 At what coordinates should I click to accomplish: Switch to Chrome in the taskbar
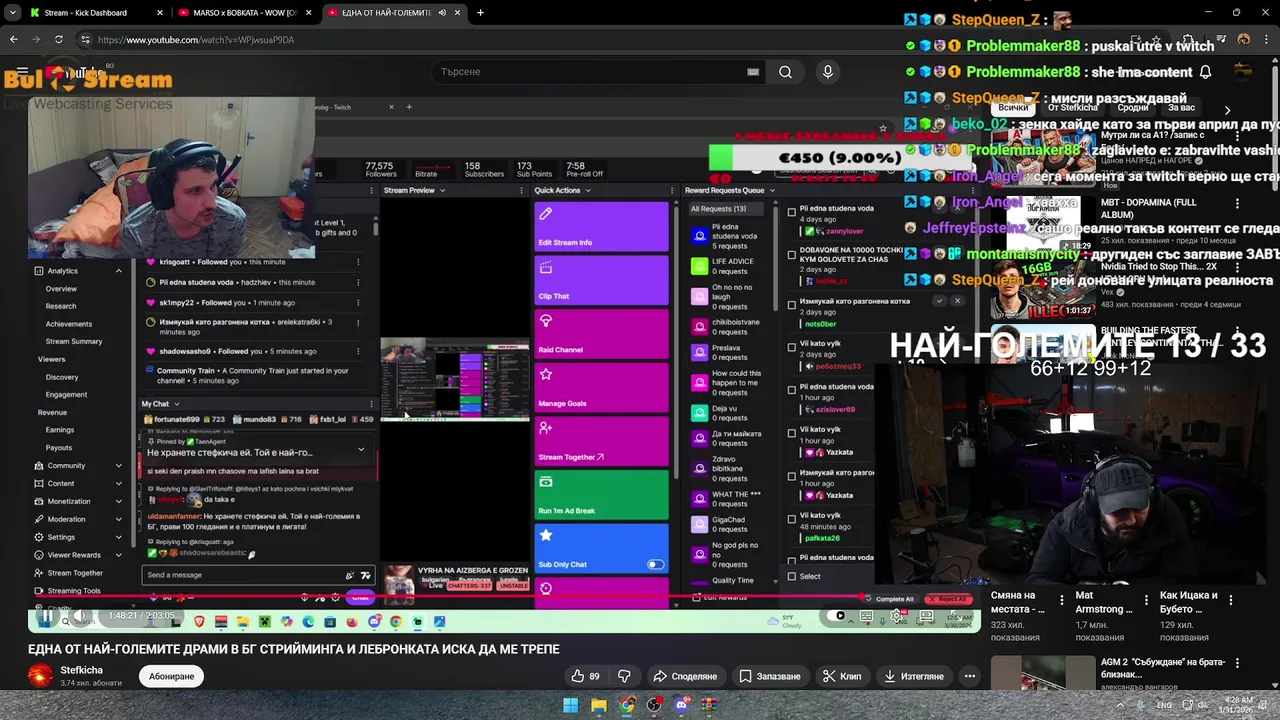[x=626, y=705]
